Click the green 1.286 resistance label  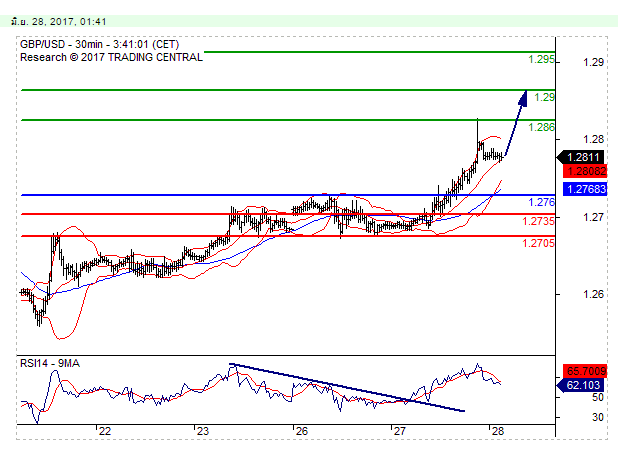(541, 127)
